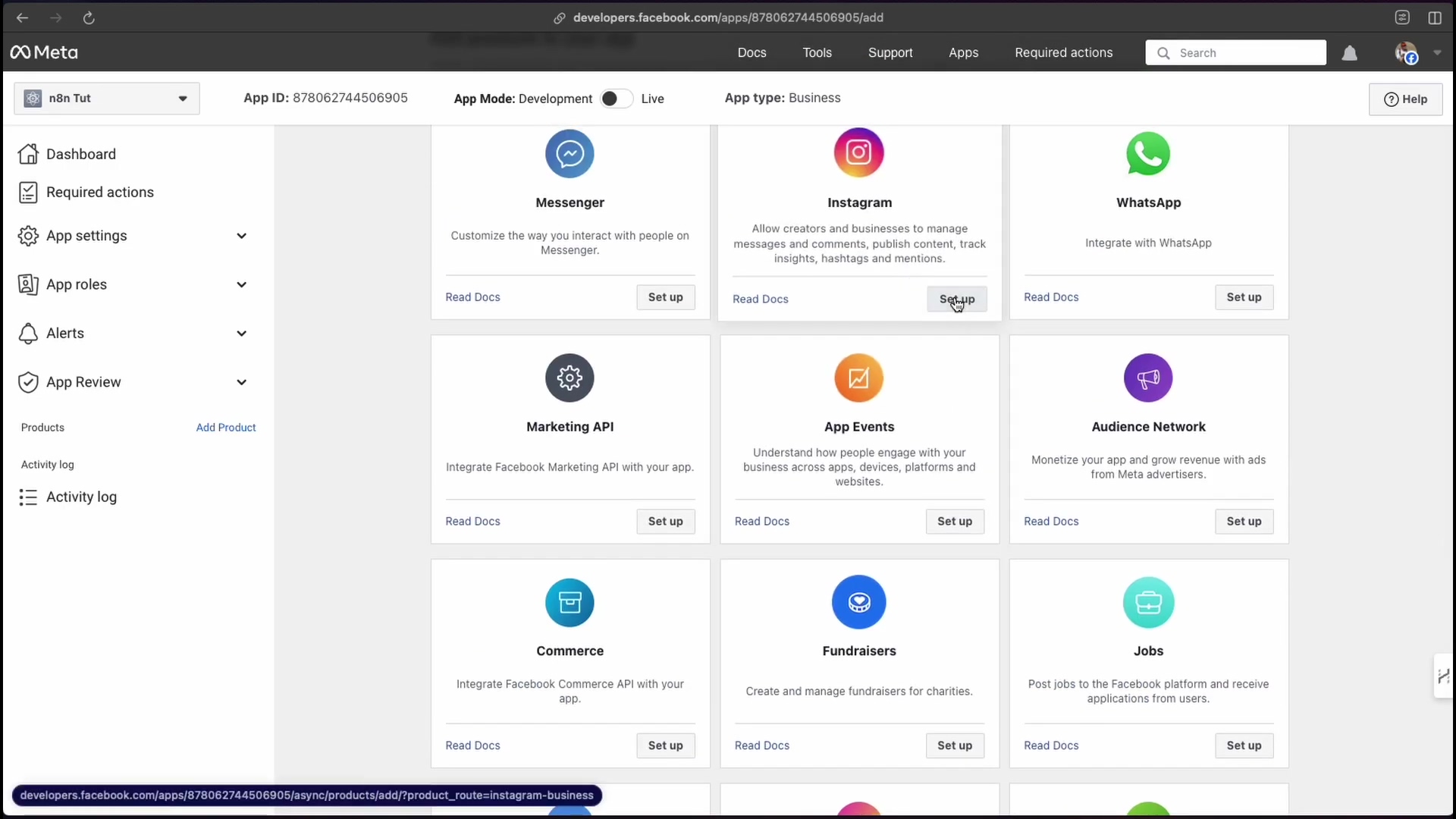Open Dashboard in the sidebar
The image size is (1456, 819).
[x=81, y=154]
